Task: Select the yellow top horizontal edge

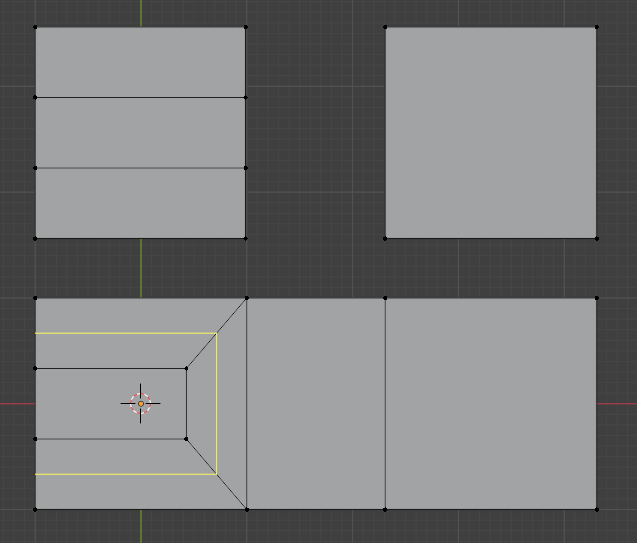Action: [125, 334]
